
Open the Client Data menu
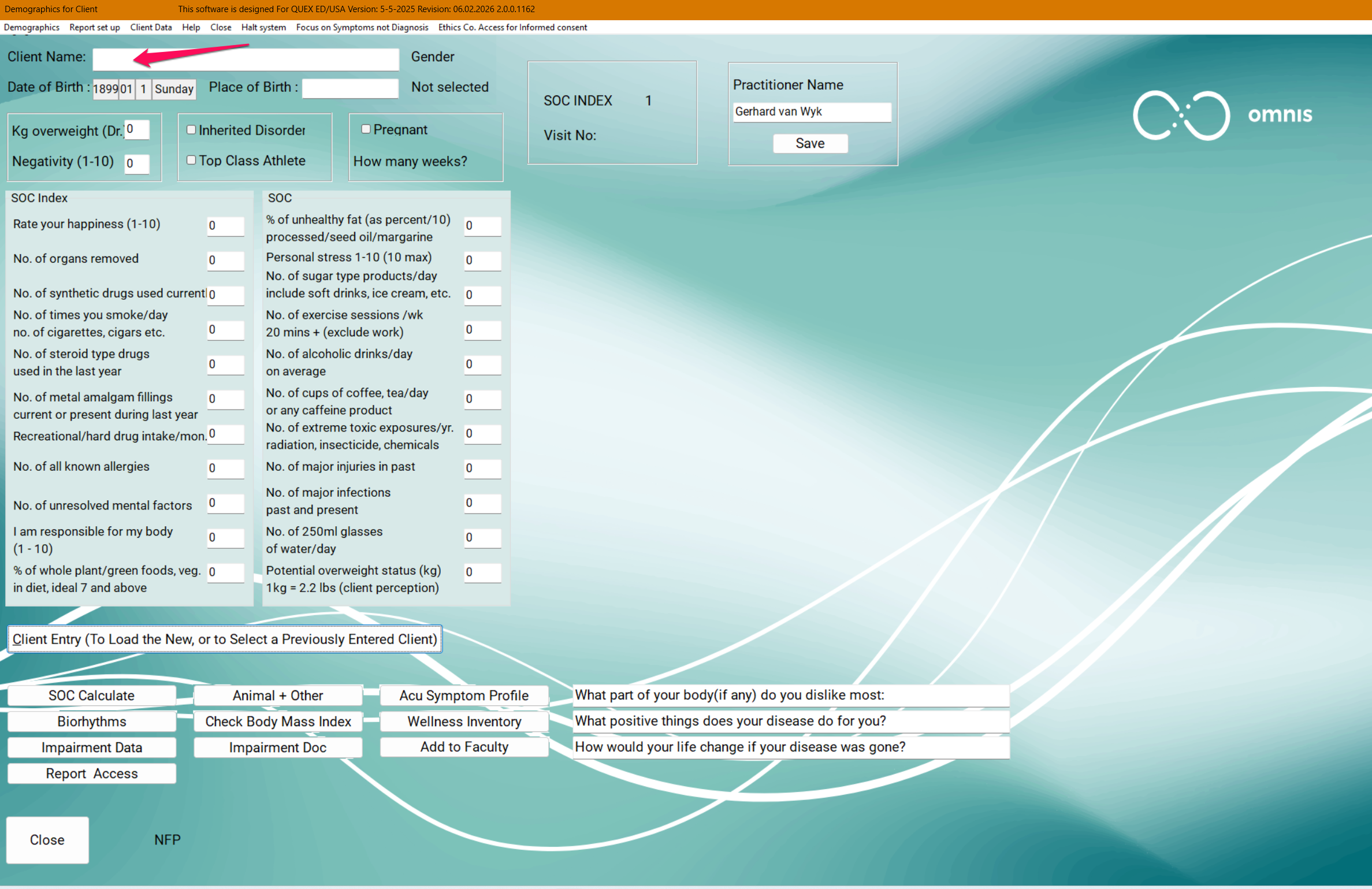(x=151, y=27)
